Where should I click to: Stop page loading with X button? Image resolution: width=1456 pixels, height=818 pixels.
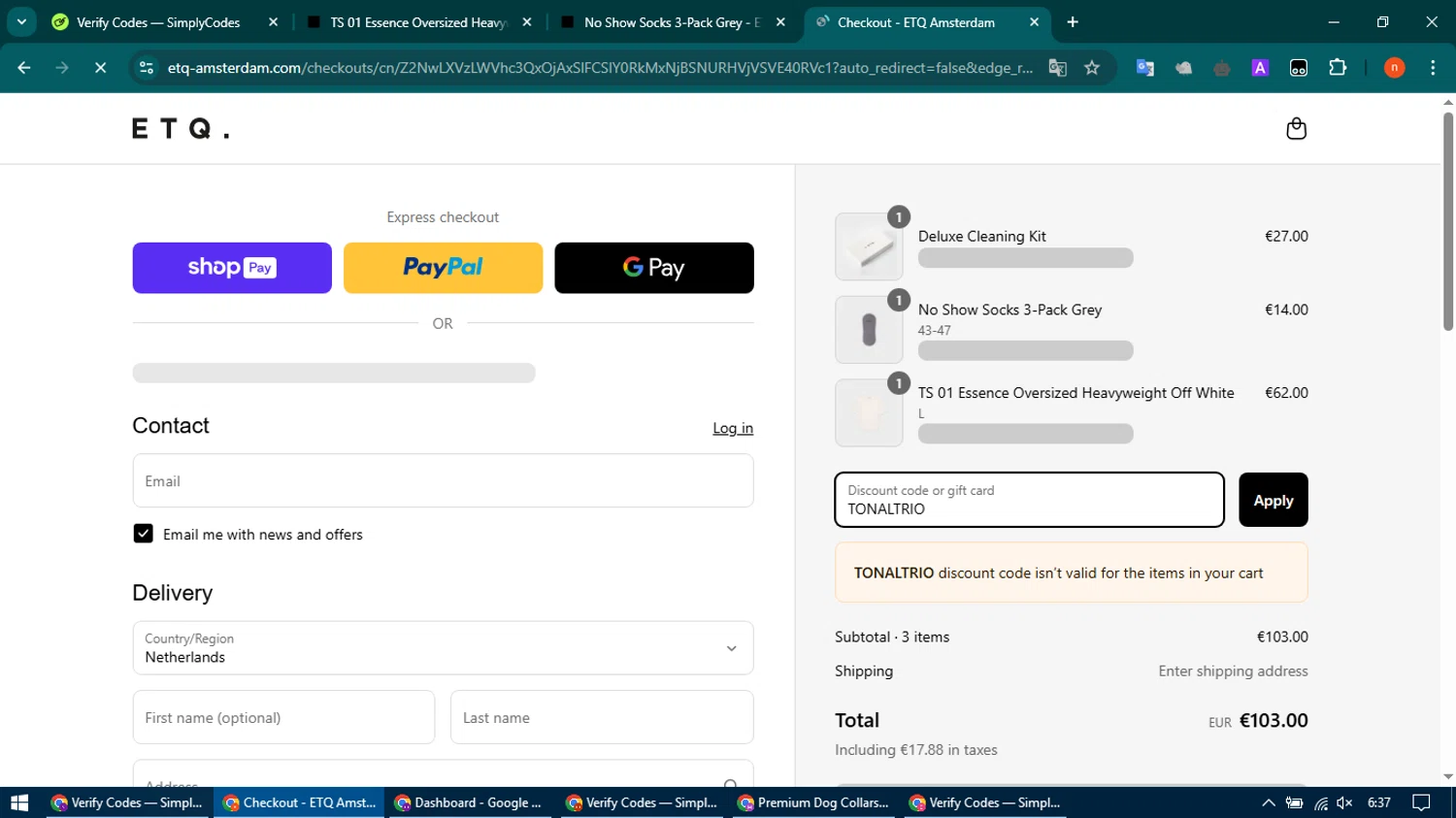coord(100,67)
